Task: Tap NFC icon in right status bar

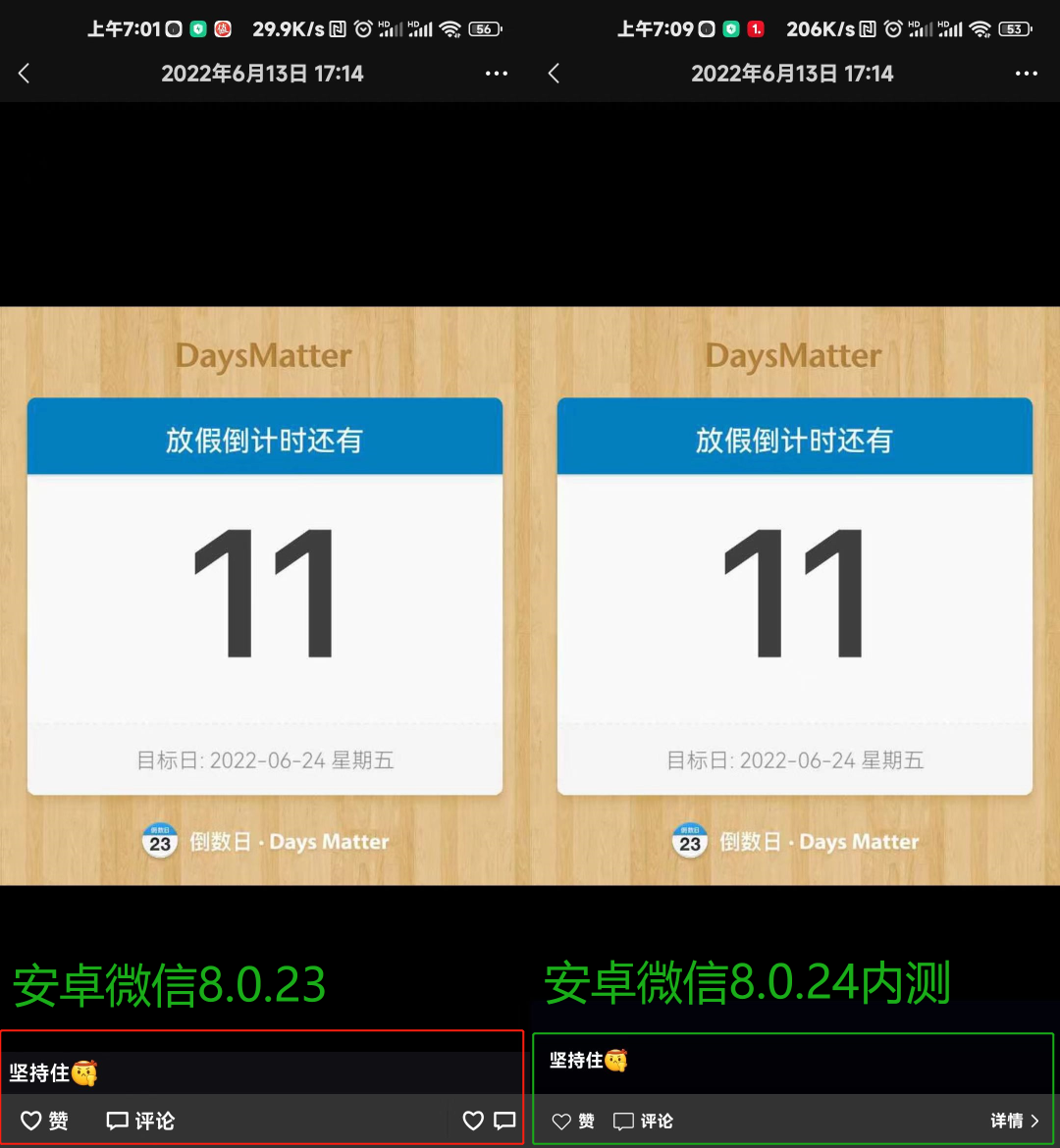Action: coord(868,29)
